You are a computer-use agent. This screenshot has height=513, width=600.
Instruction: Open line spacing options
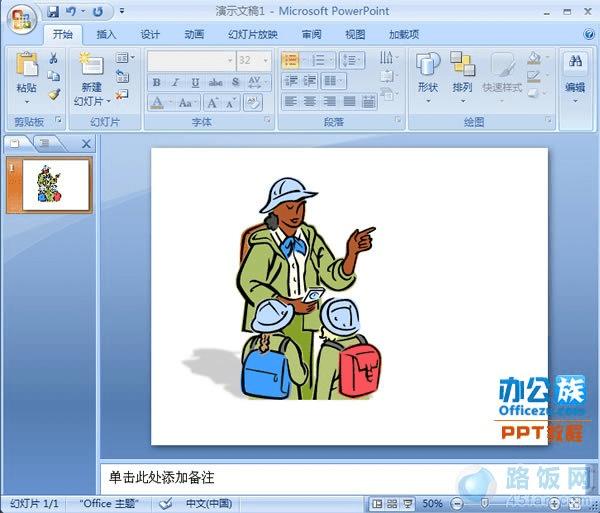click(x=350, y=60)
